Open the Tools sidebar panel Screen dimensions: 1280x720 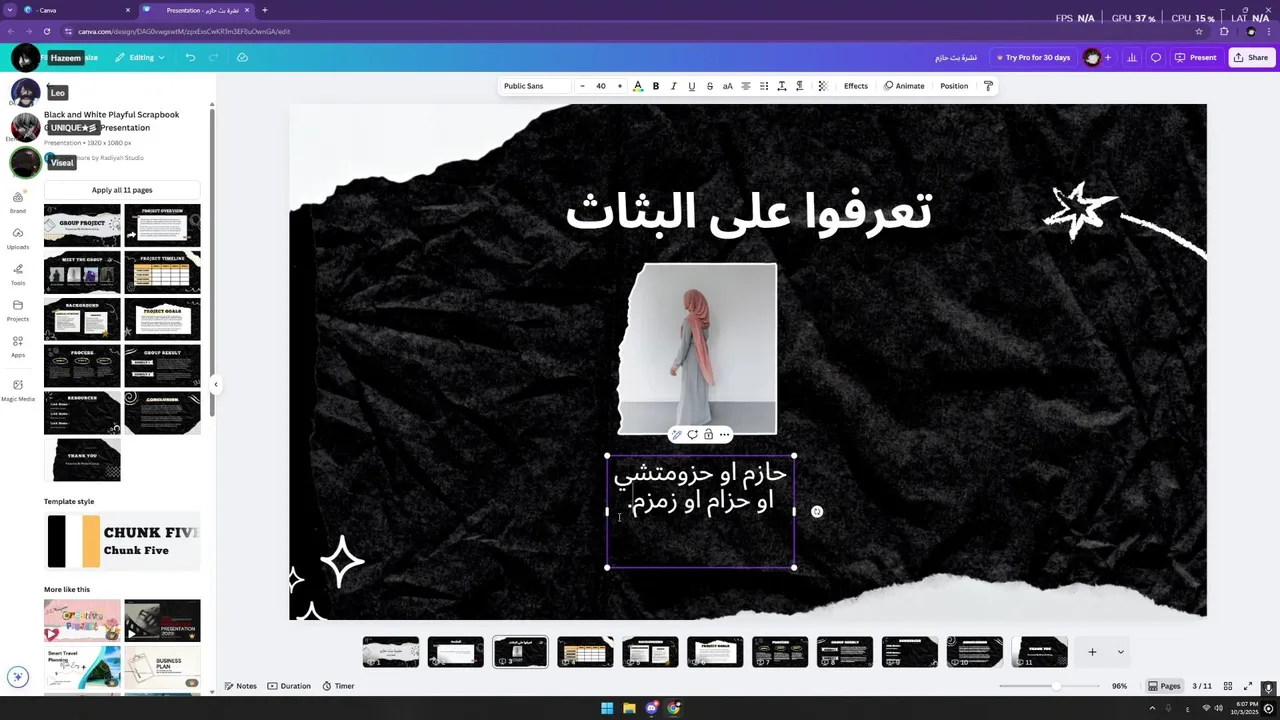point(18,274)
